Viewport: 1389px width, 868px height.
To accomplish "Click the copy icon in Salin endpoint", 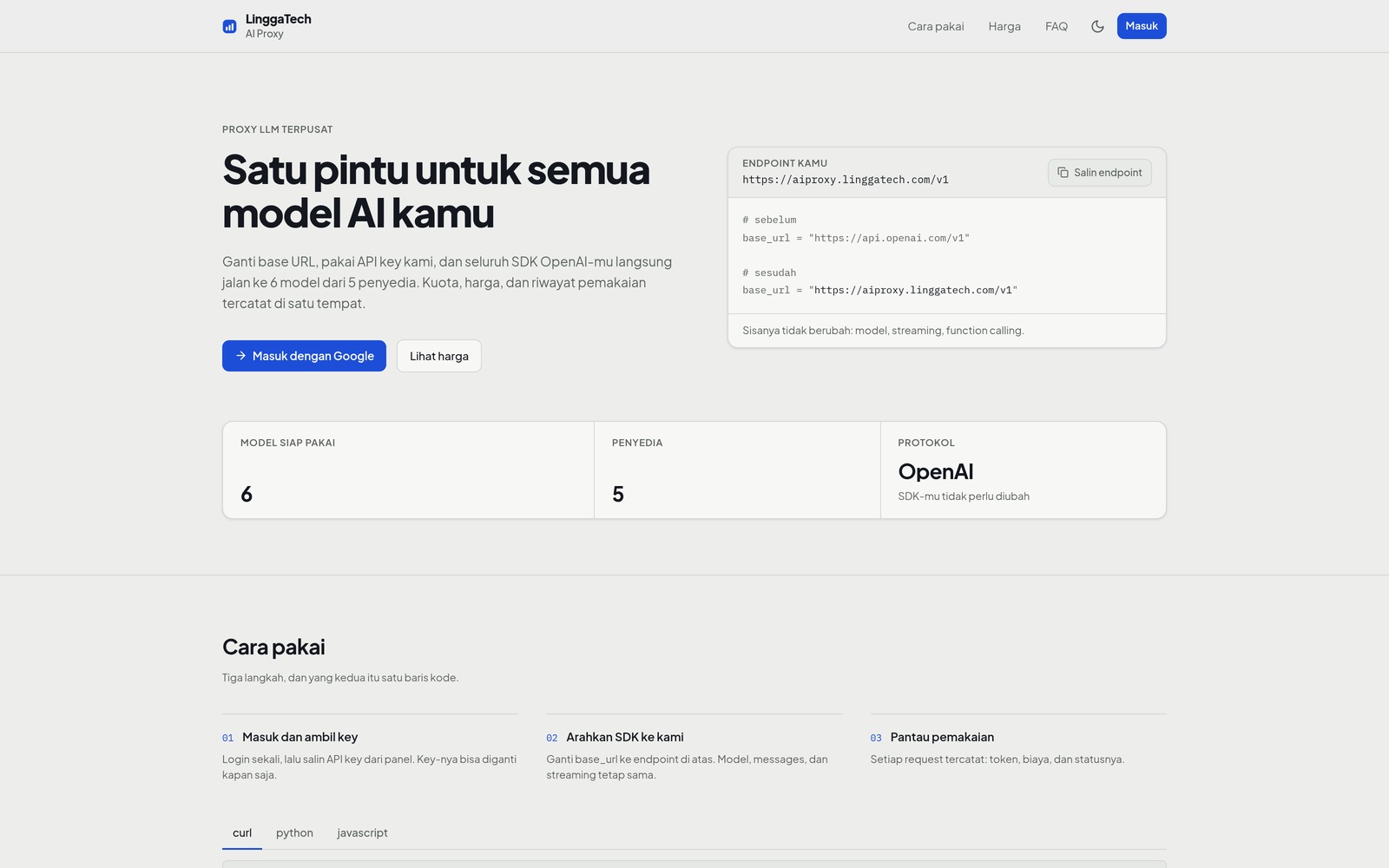I will (1063, 173).
